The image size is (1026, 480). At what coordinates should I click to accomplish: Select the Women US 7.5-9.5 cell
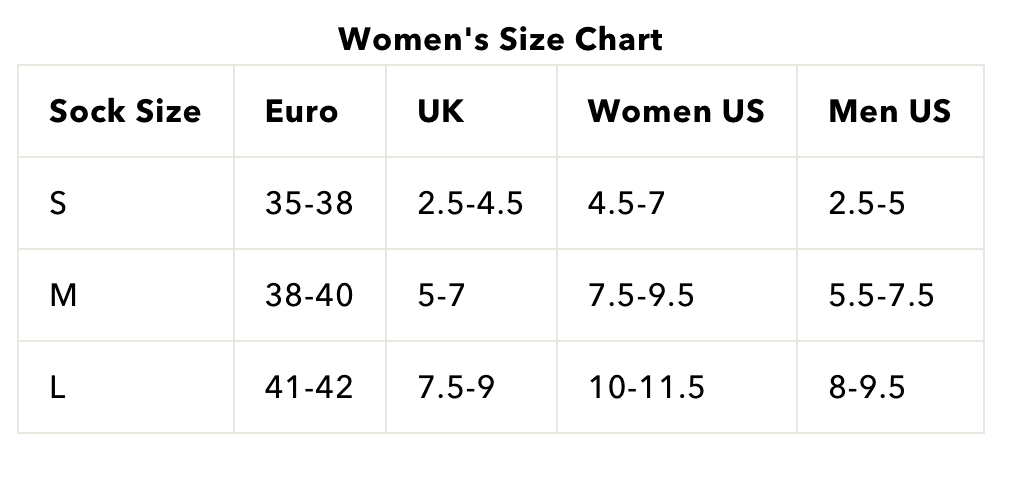click(x=641, y=295)
